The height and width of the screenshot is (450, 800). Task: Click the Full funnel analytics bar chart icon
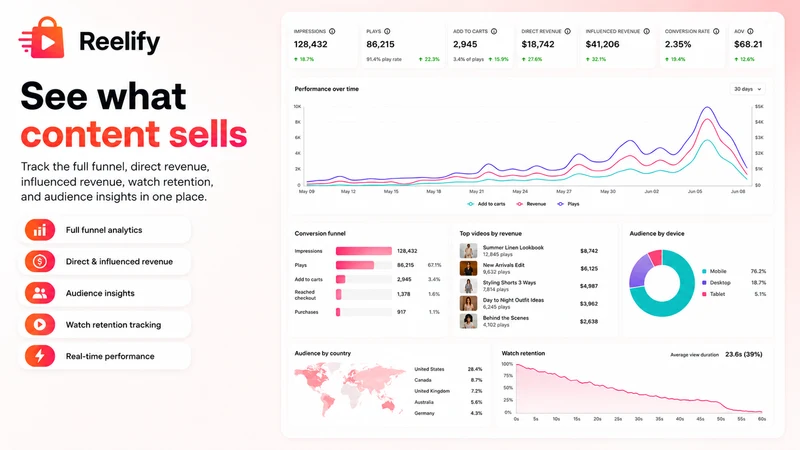40,230
